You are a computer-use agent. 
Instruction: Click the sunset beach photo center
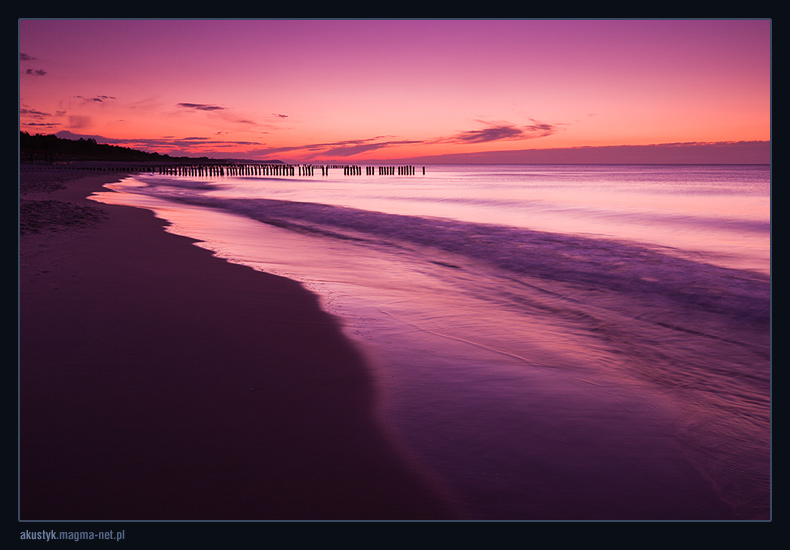pos(395,270)
